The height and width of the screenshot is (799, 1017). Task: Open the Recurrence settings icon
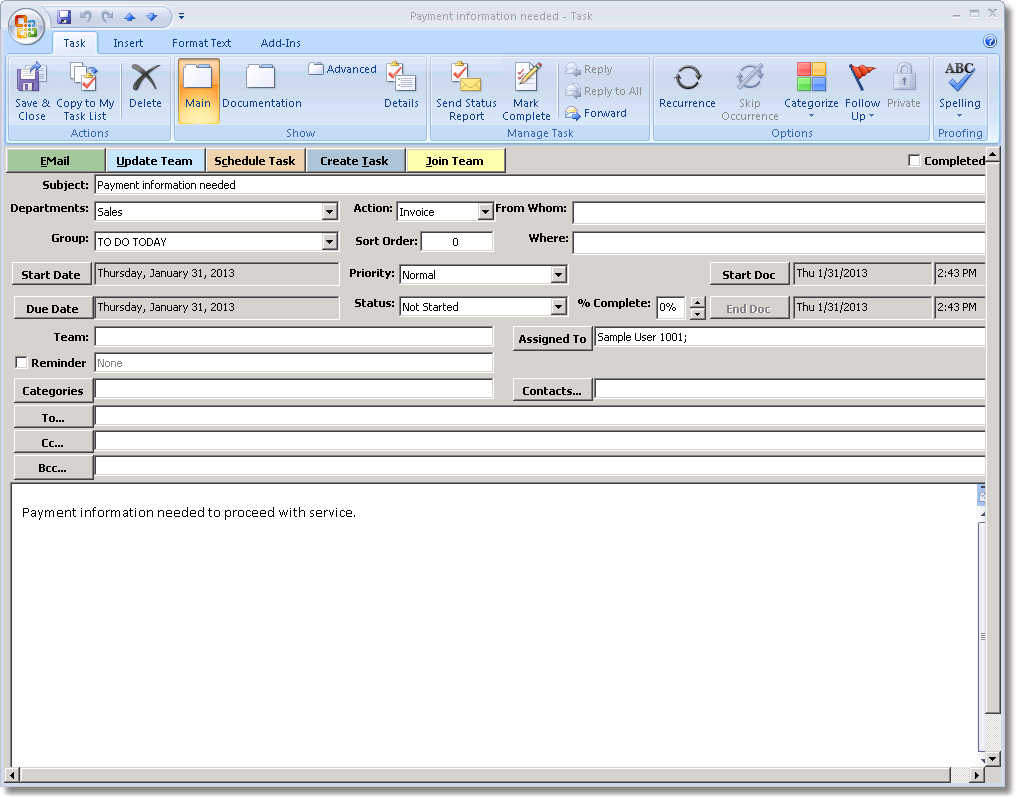click(x=687, y=78)
